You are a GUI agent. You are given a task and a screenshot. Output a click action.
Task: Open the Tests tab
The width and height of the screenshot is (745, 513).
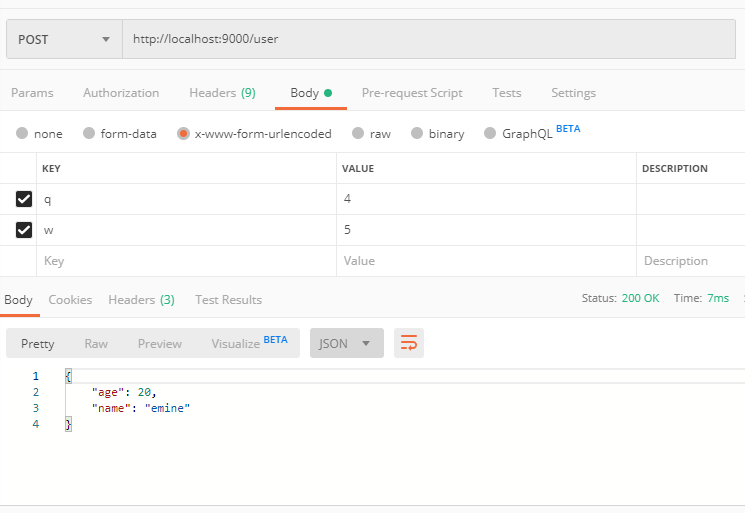pyautogui.click(x=506, y=93)
